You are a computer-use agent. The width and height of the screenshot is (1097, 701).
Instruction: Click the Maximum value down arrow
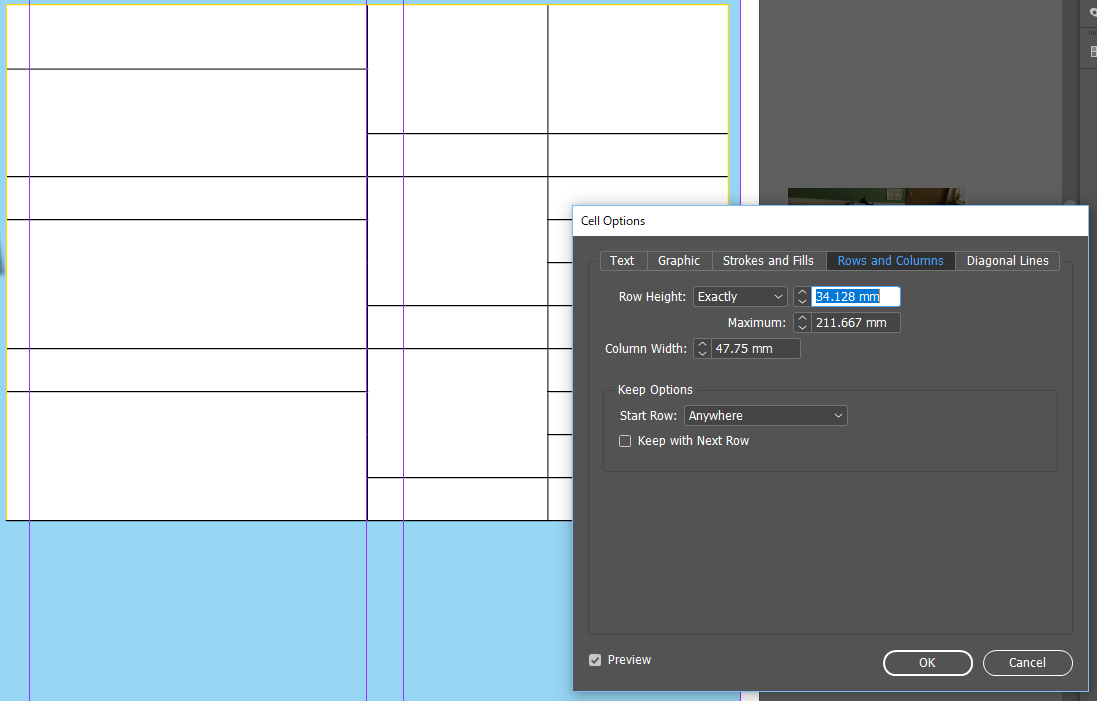coord(802,326)
